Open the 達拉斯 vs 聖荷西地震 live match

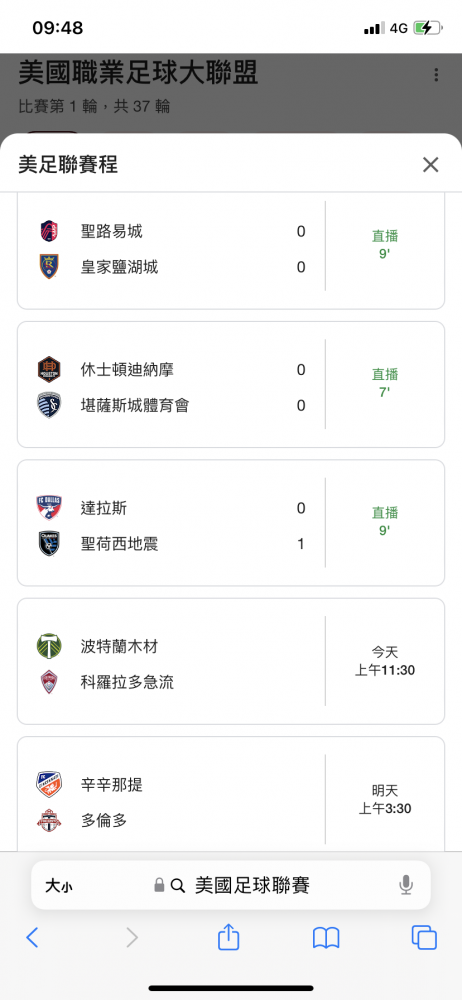231,523
